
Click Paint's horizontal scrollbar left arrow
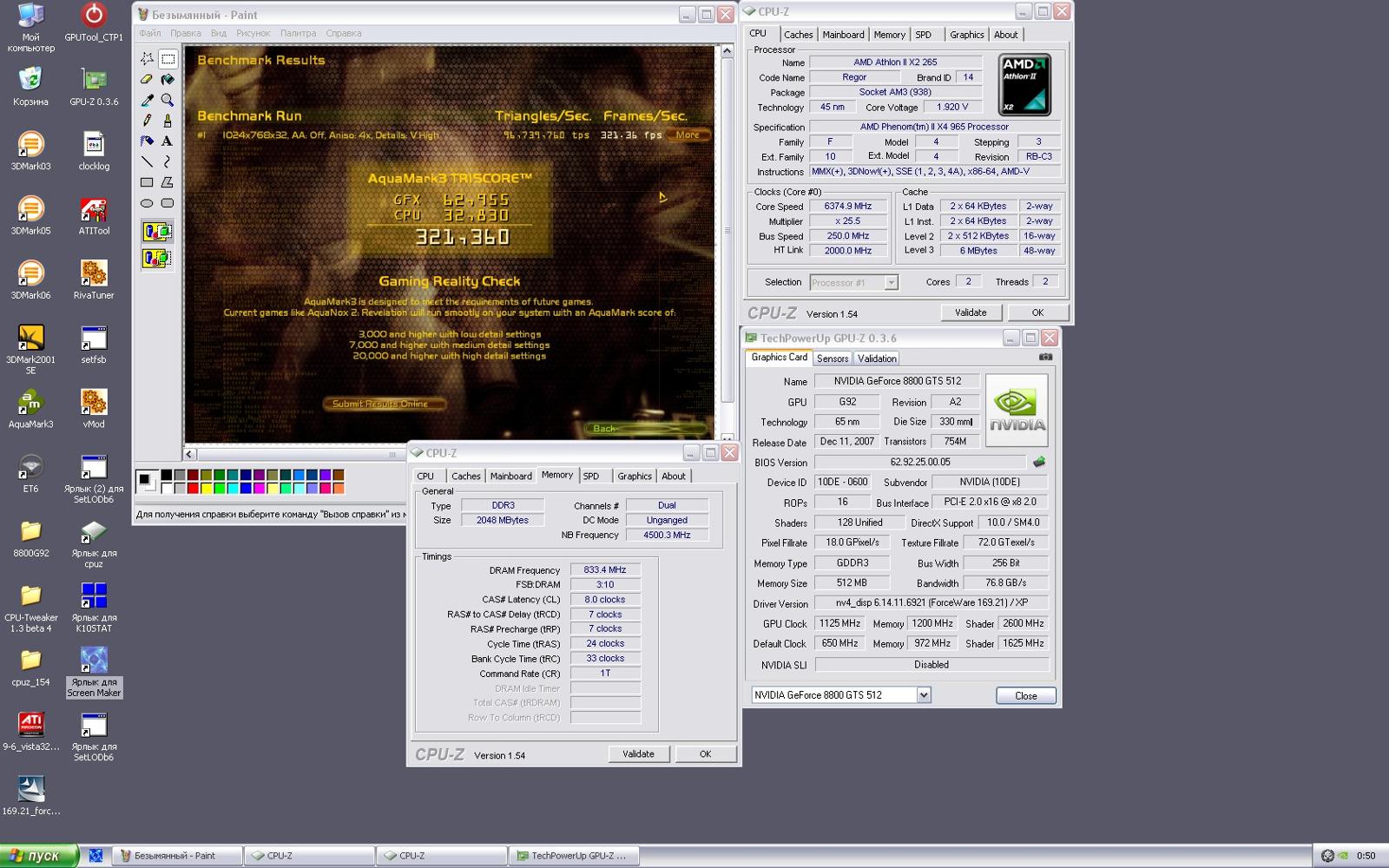click(x=189, y=454)
